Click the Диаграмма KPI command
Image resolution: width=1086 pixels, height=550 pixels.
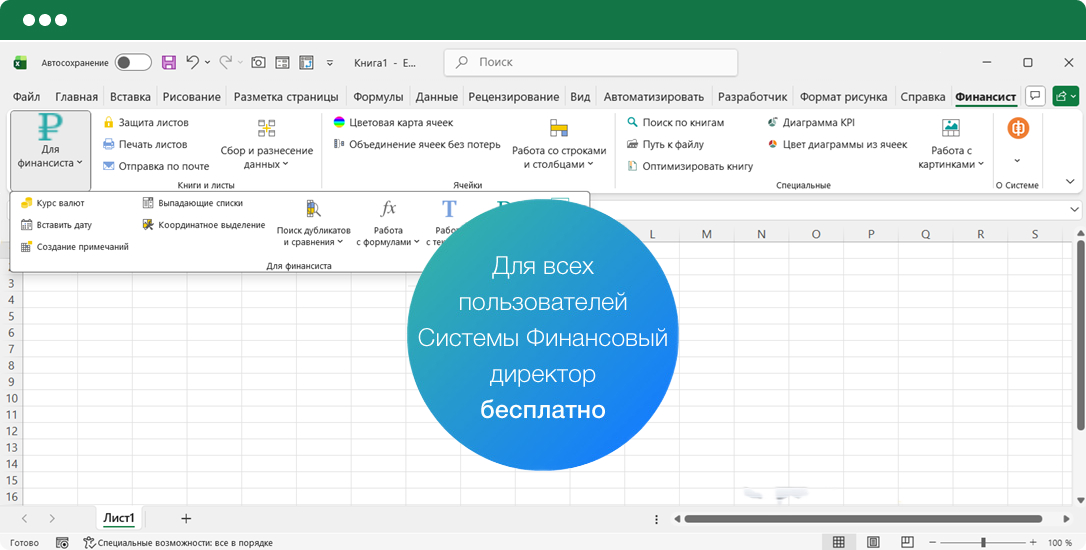[x=811, y=123]
